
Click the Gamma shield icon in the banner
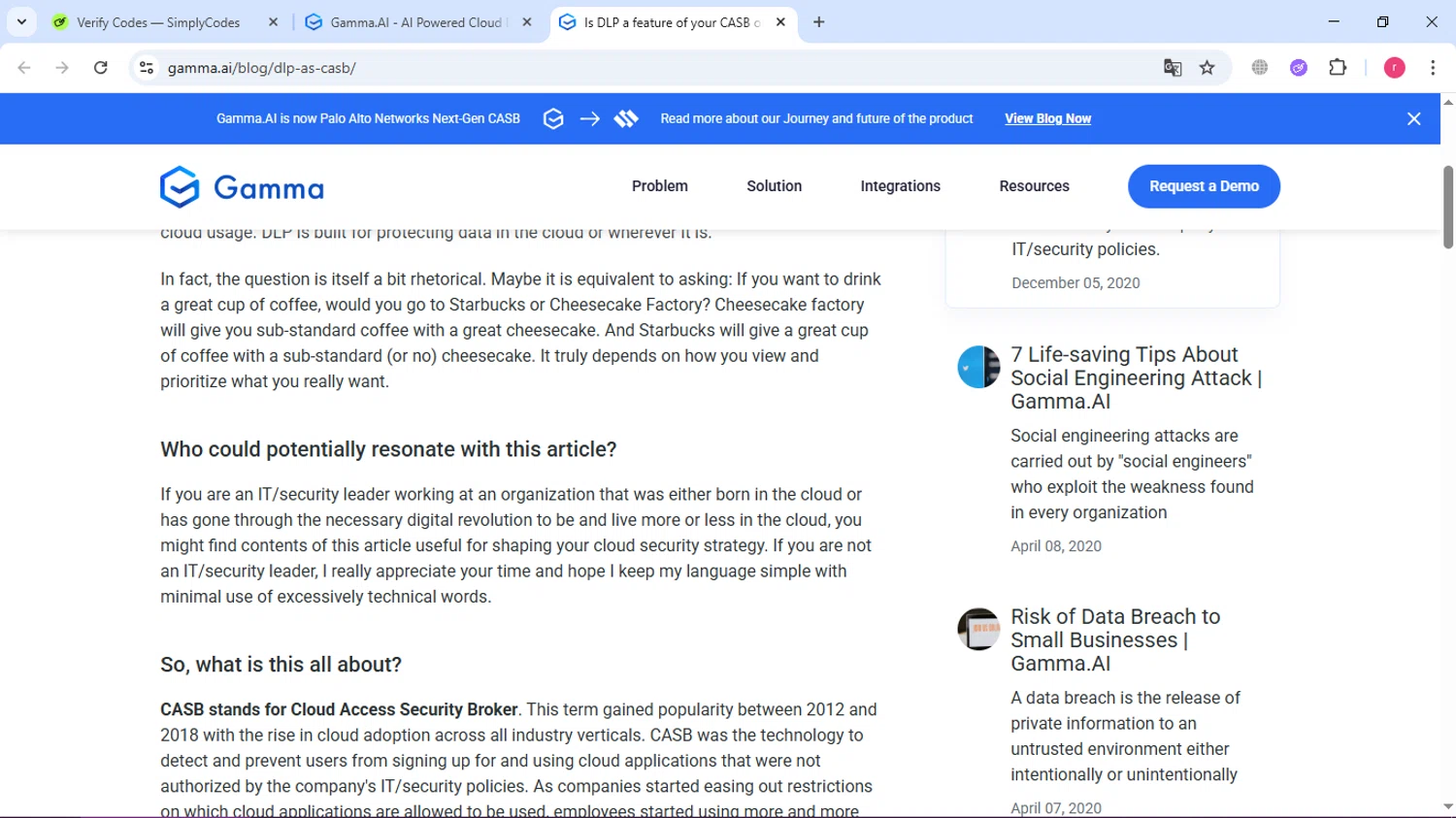[x=553, y=118]
